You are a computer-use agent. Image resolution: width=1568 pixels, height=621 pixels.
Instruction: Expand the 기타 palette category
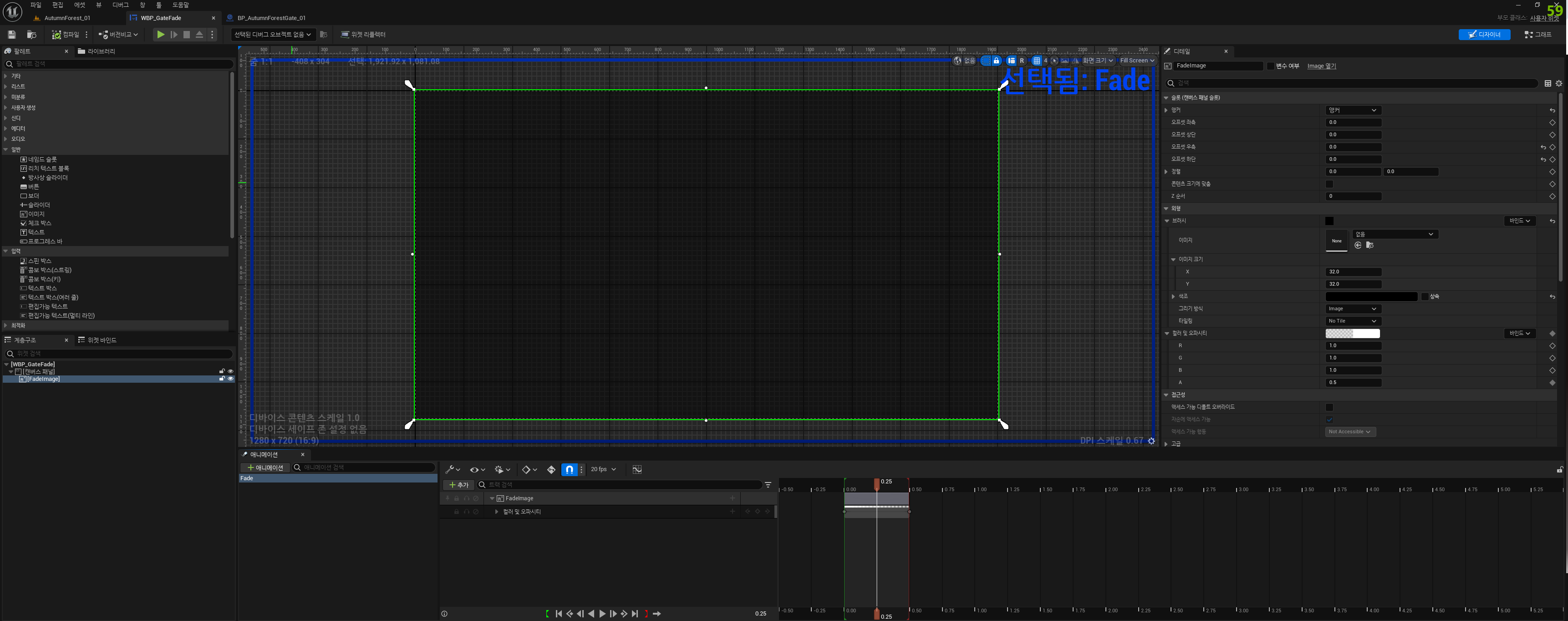[x=5, y=76]
